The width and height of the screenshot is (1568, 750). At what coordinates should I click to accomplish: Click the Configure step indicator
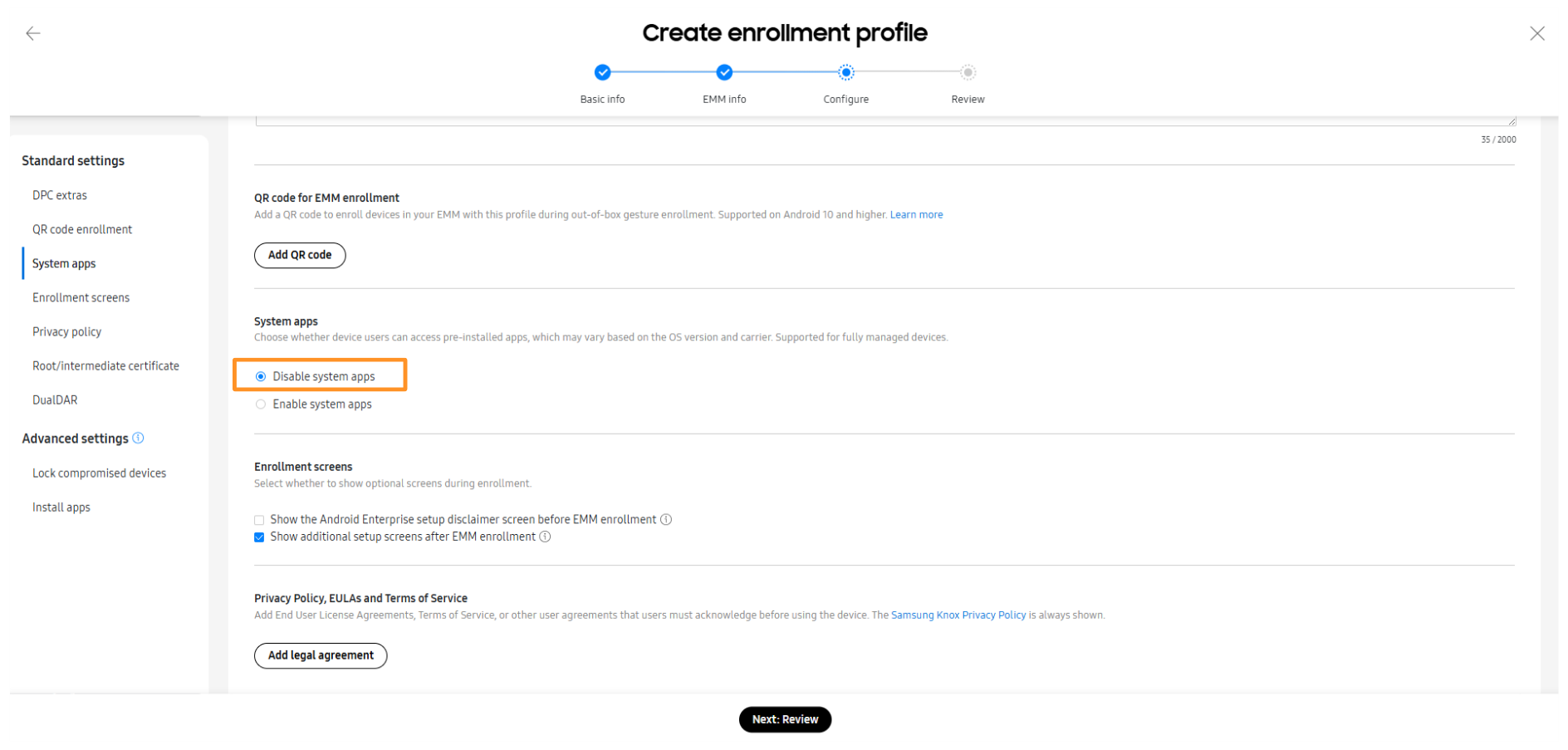(845, 72)
